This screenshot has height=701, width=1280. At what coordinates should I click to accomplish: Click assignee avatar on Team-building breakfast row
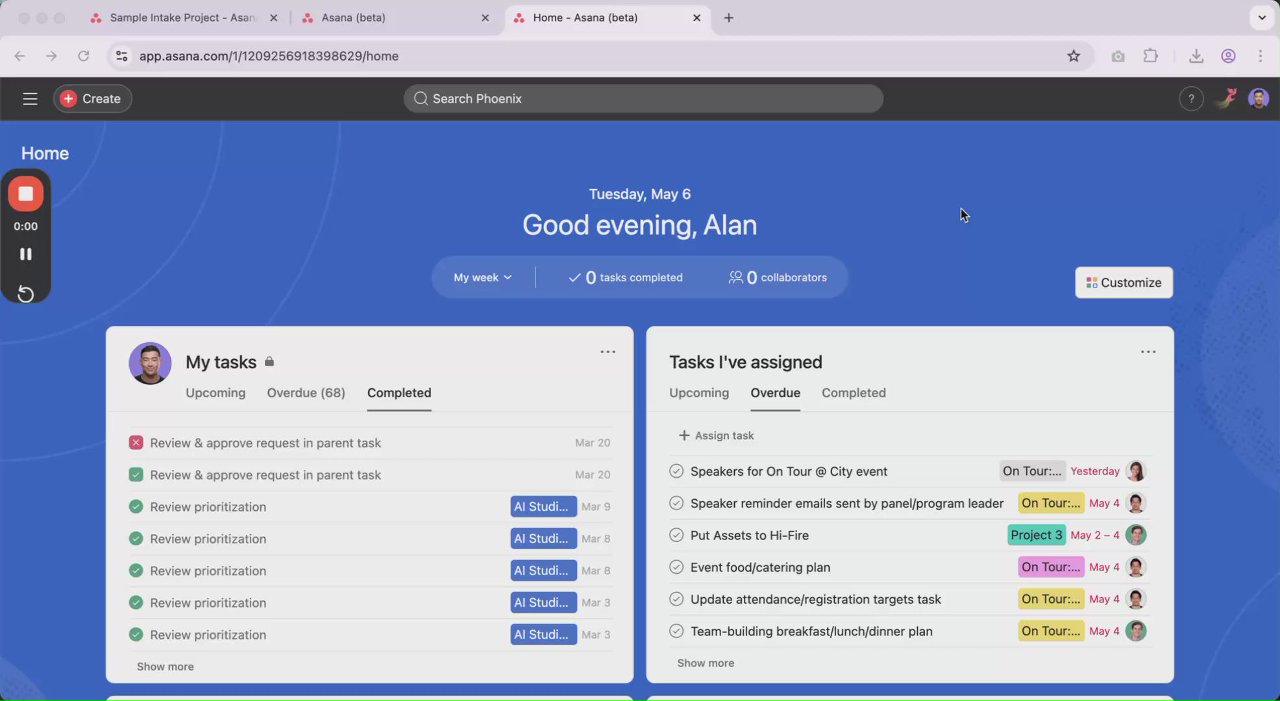tap(1136, 631)
